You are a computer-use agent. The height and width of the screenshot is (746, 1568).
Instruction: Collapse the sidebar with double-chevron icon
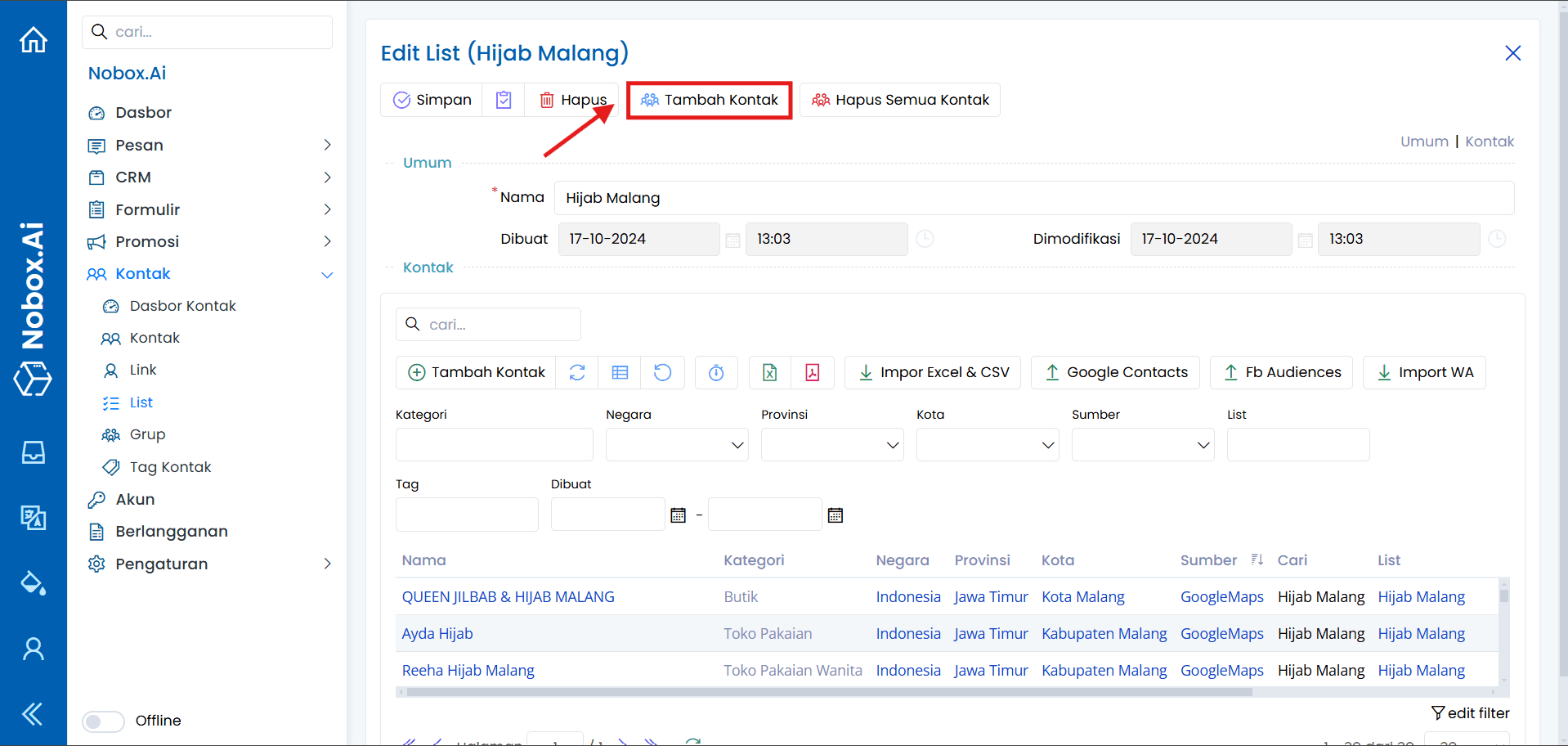coord(33,713)
